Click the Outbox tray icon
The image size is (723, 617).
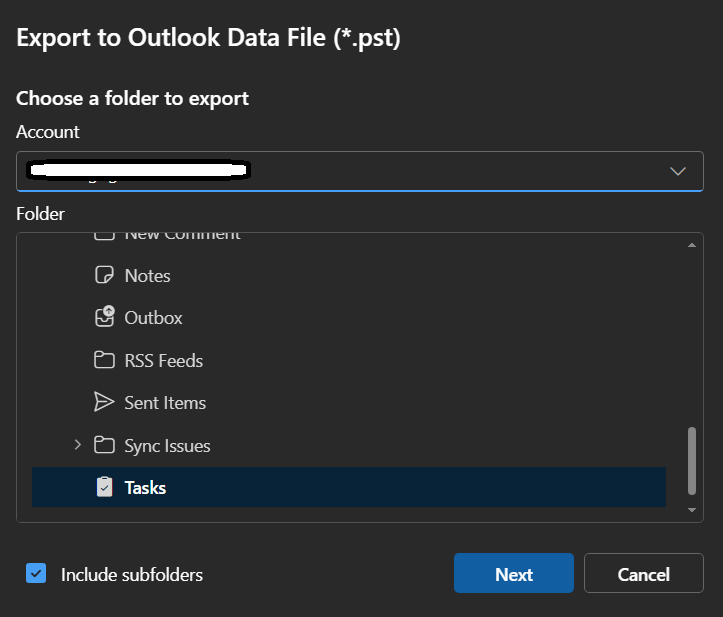(x=105, y=316)
